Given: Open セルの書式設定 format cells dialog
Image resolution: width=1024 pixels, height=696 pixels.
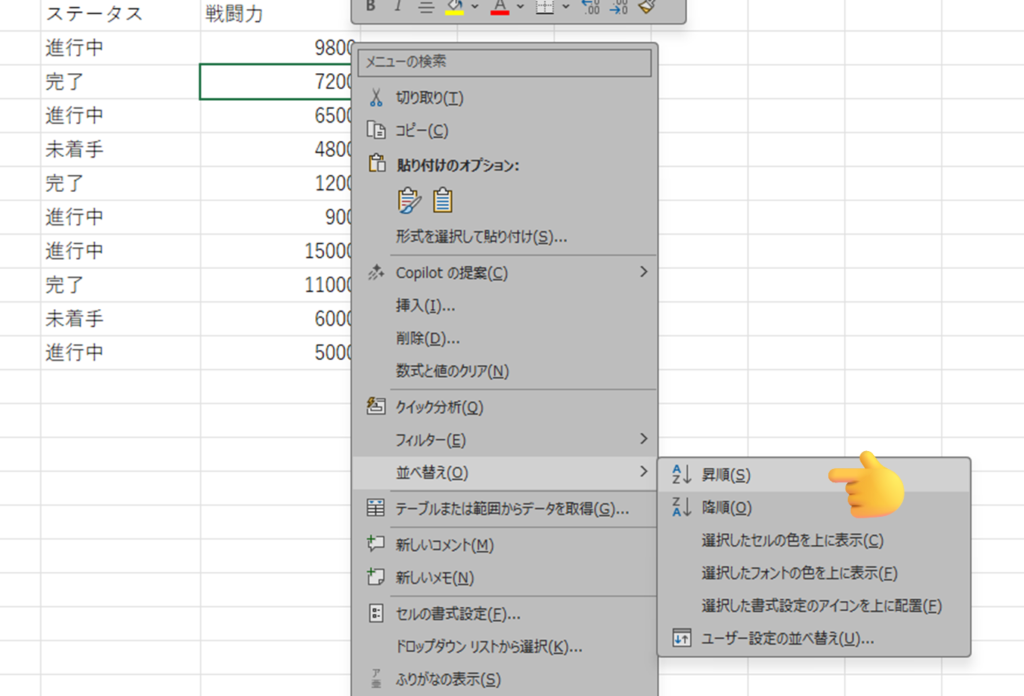Looking at the screenshot, I should [x=457, y=613].
